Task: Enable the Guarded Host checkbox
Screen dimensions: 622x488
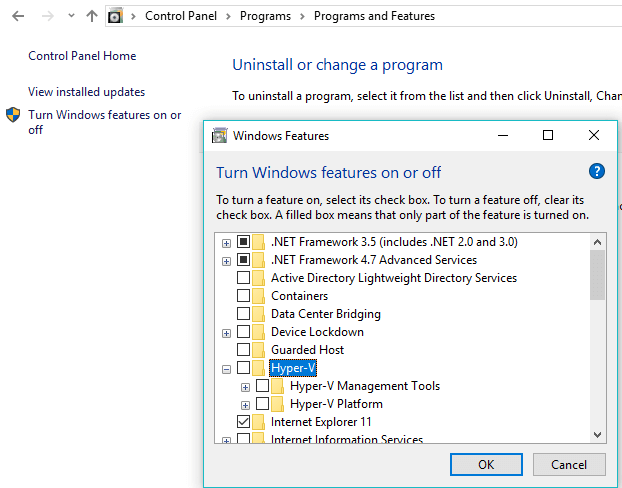Action: point(243,350)
